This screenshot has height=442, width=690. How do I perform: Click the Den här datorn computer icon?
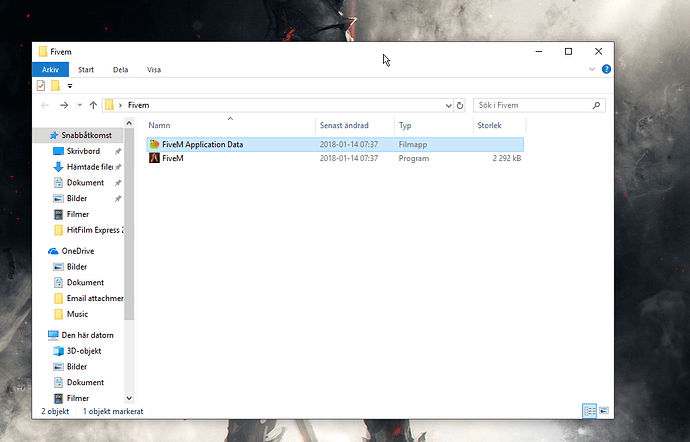pos(53,335)
